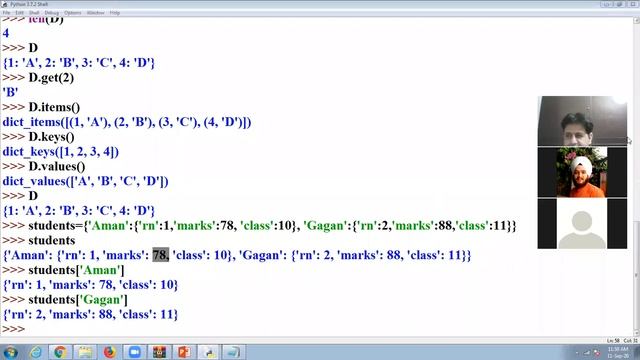
Task: Click the output 4 under len(D)
Action: 6,33
